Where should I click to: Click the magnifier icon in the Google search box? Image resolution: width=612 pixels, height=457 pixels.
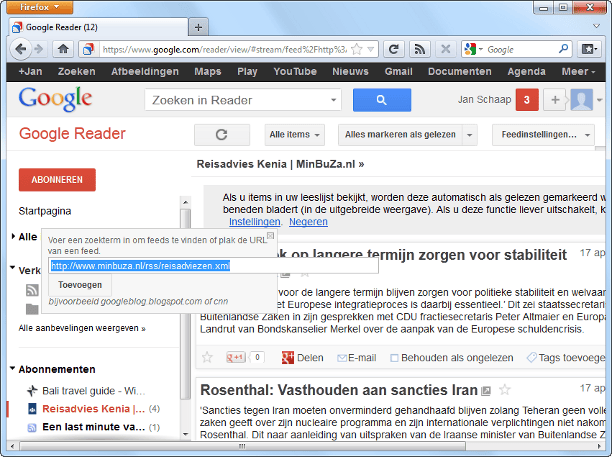pos(563,49)
